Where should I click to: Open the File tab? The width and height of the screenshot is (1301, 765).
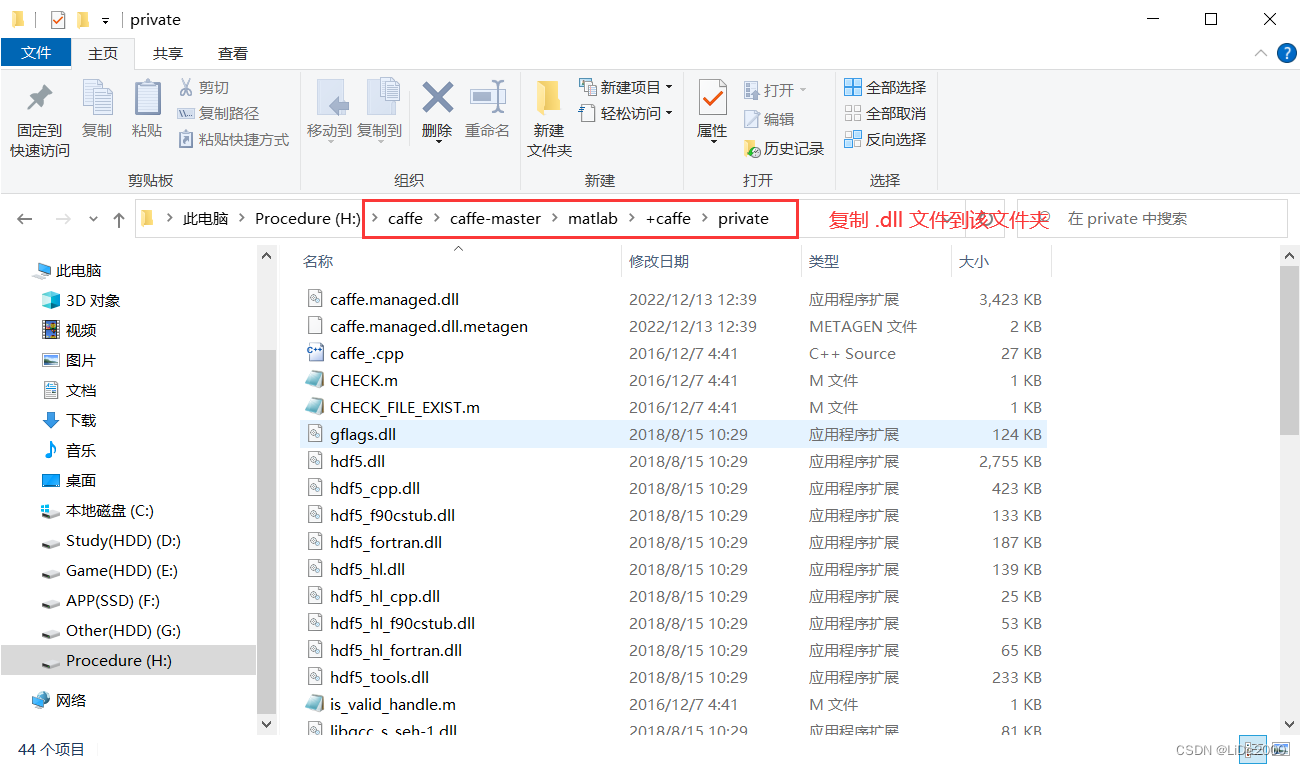36,53
